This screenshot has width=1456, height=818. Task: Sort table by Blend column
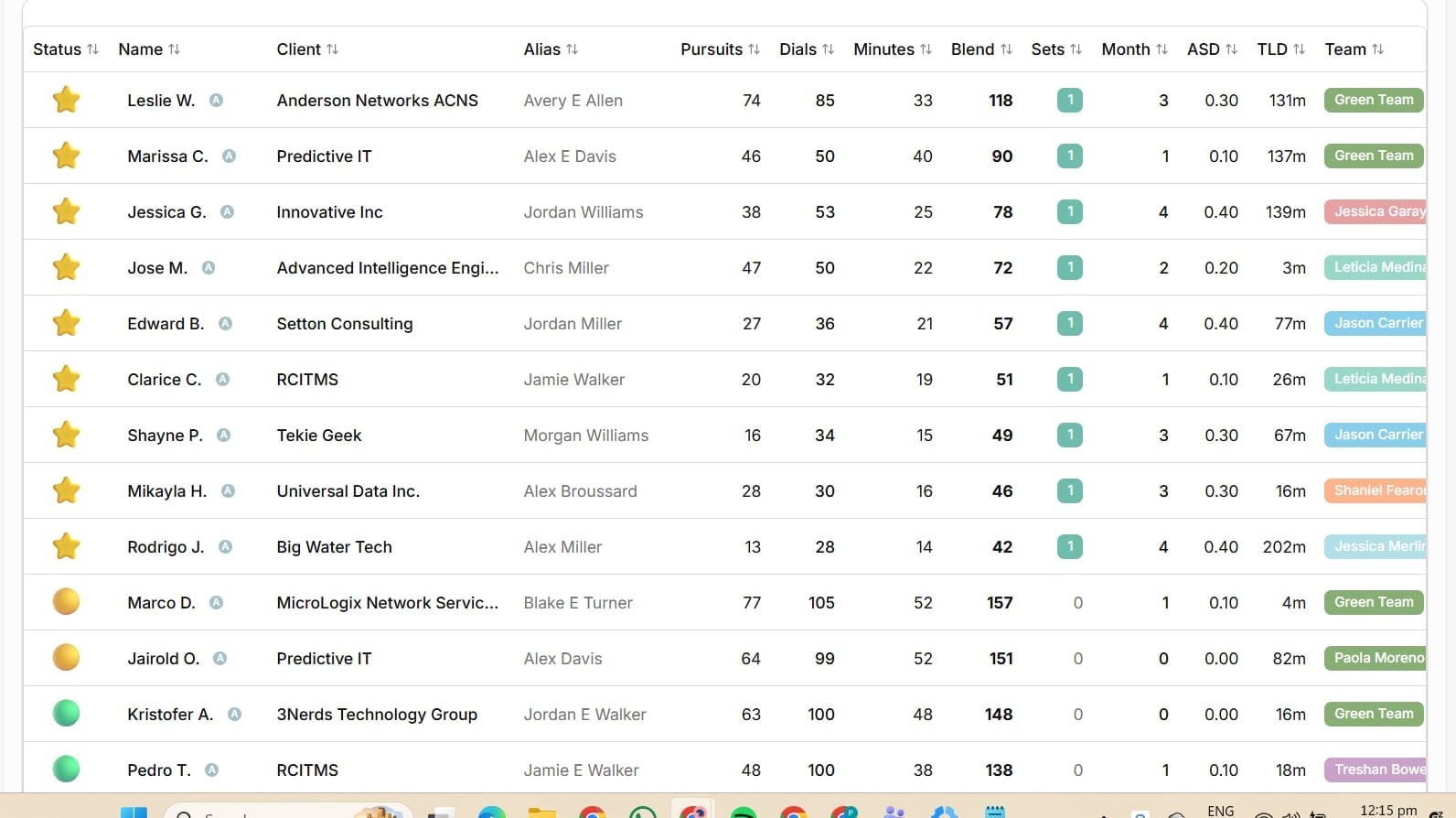981,49
